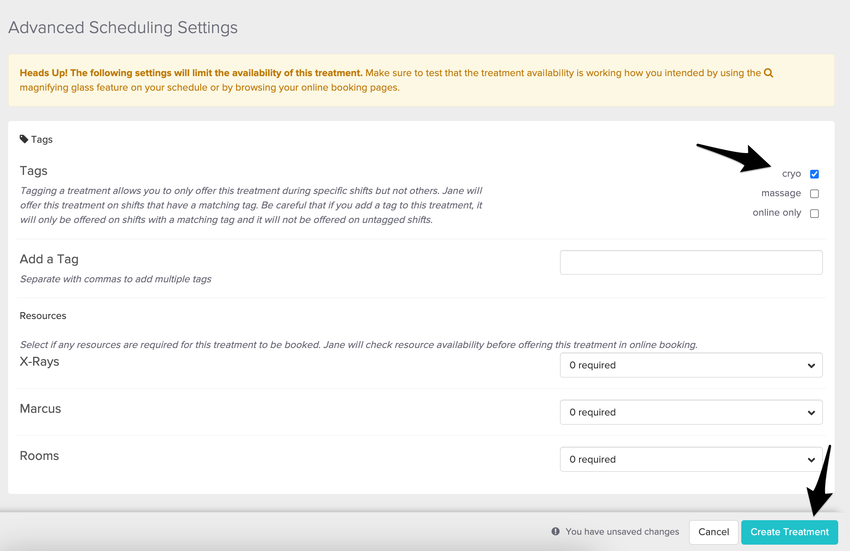Click the X-Rays resource label
Viewport: 850px width, 551px height.
40,361
